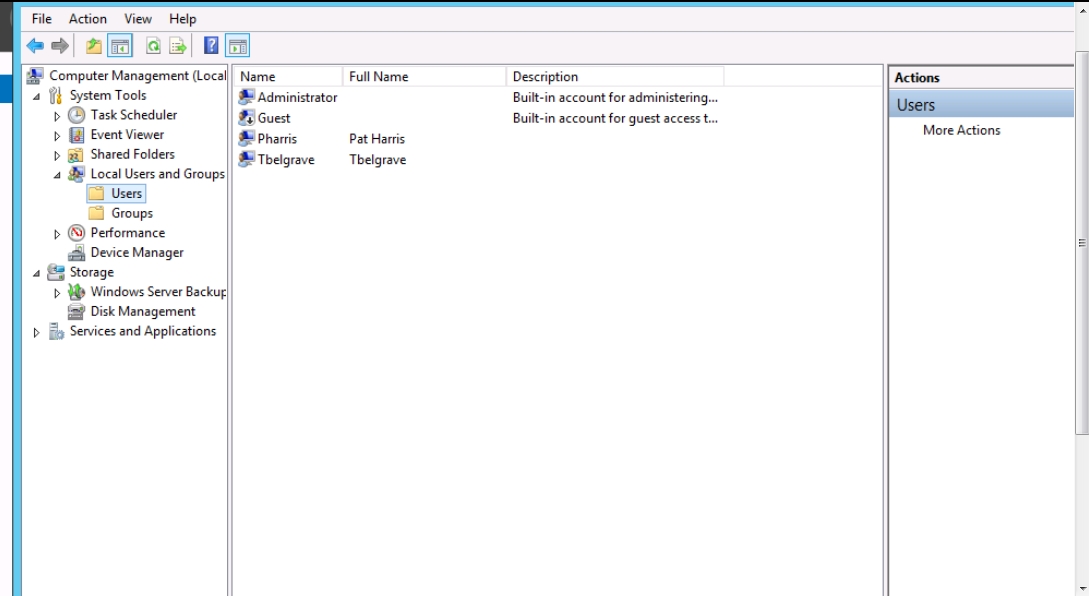Go back using the blue Back arrow
The height and width of the screenshot is (596, 1089).
(35, 47)
